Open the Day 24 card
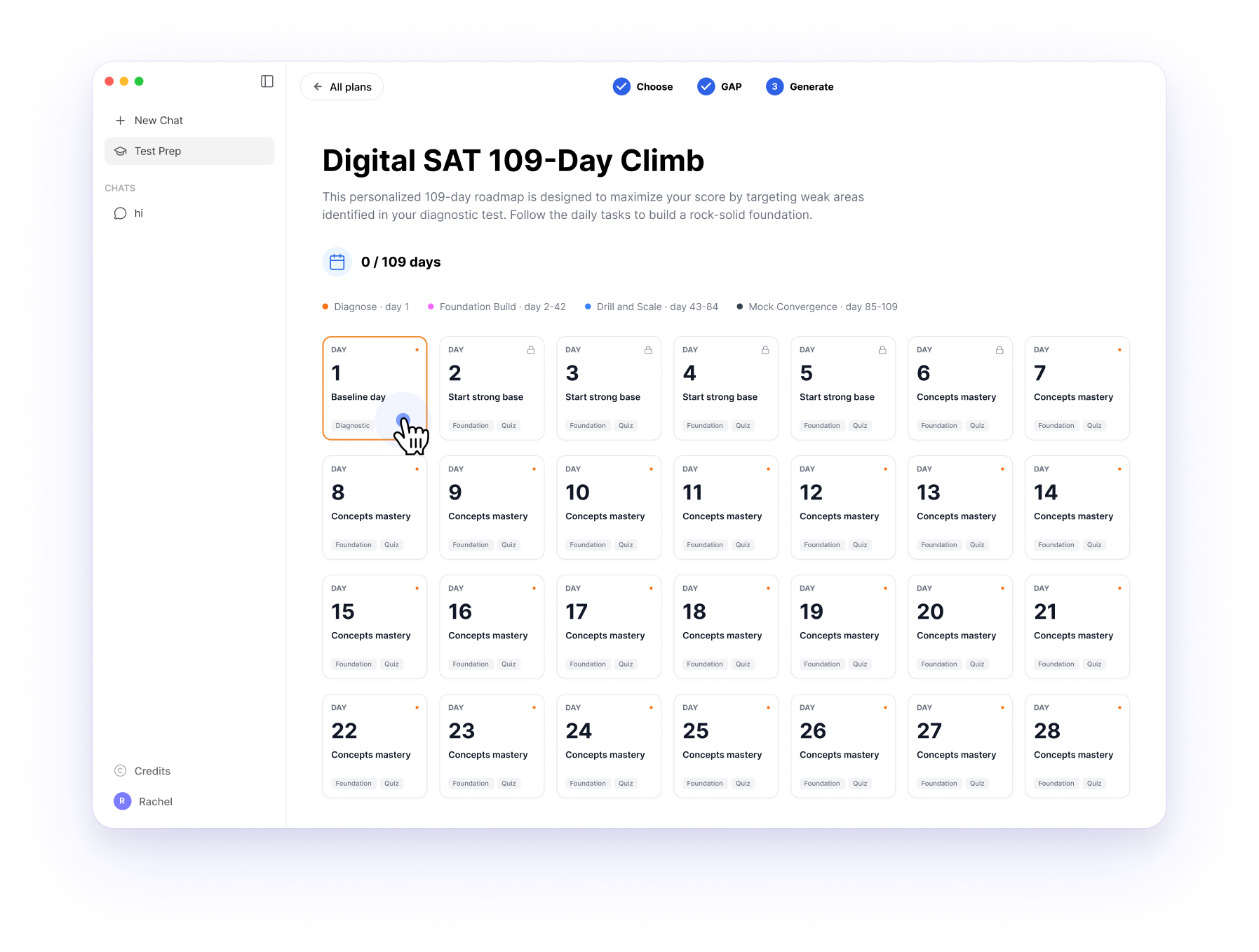 pos(609,746)
